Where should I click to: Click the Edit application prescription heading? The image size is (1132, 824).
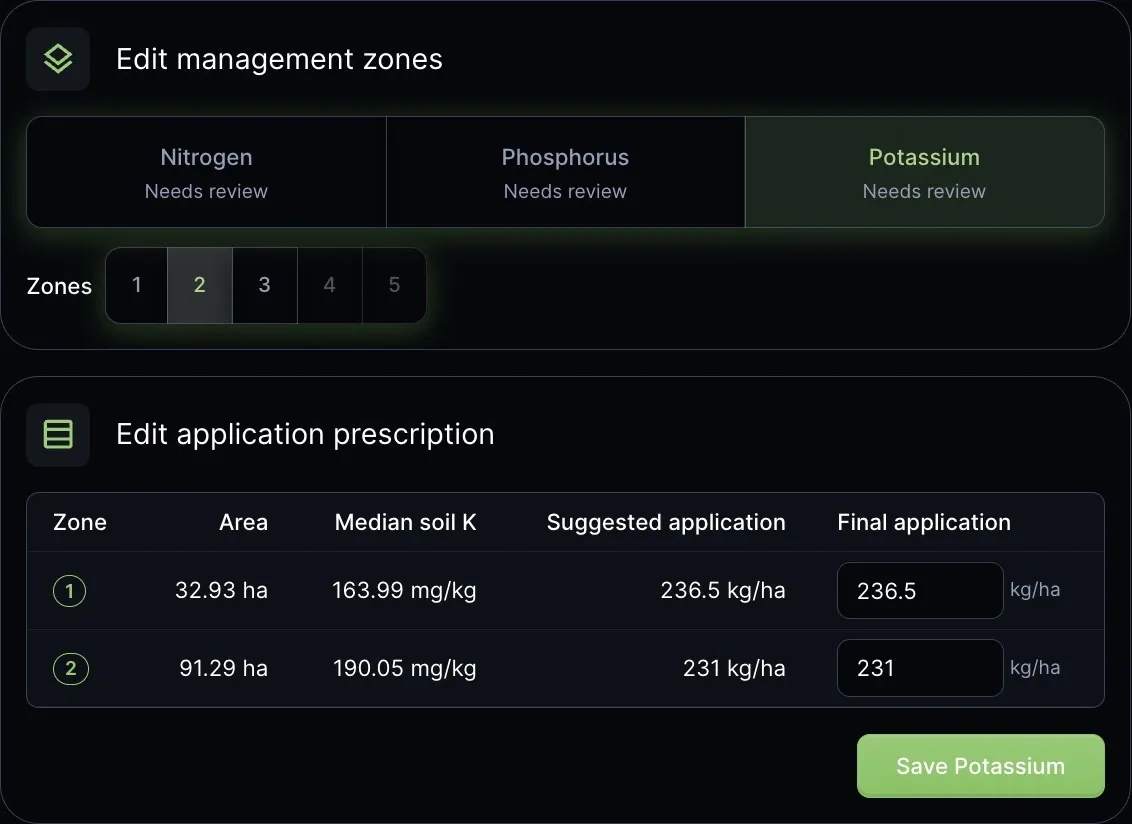point(305,435)
